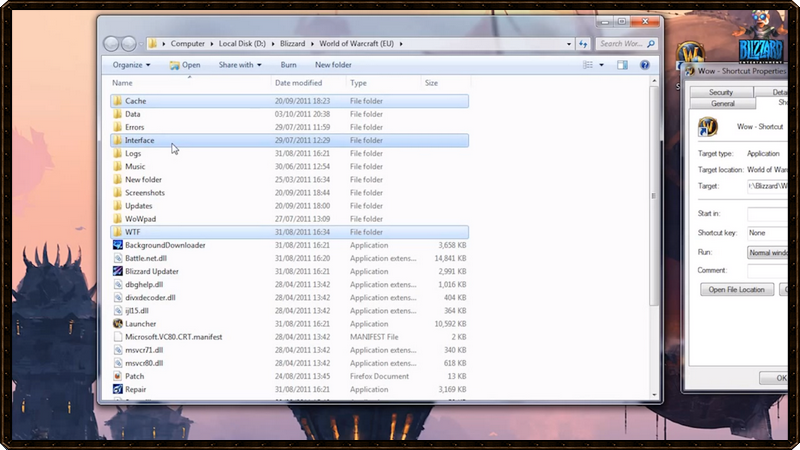This screenshot has height=450, width=800.
Task: Click the Target field in Properties
Action: click(767, 186)
